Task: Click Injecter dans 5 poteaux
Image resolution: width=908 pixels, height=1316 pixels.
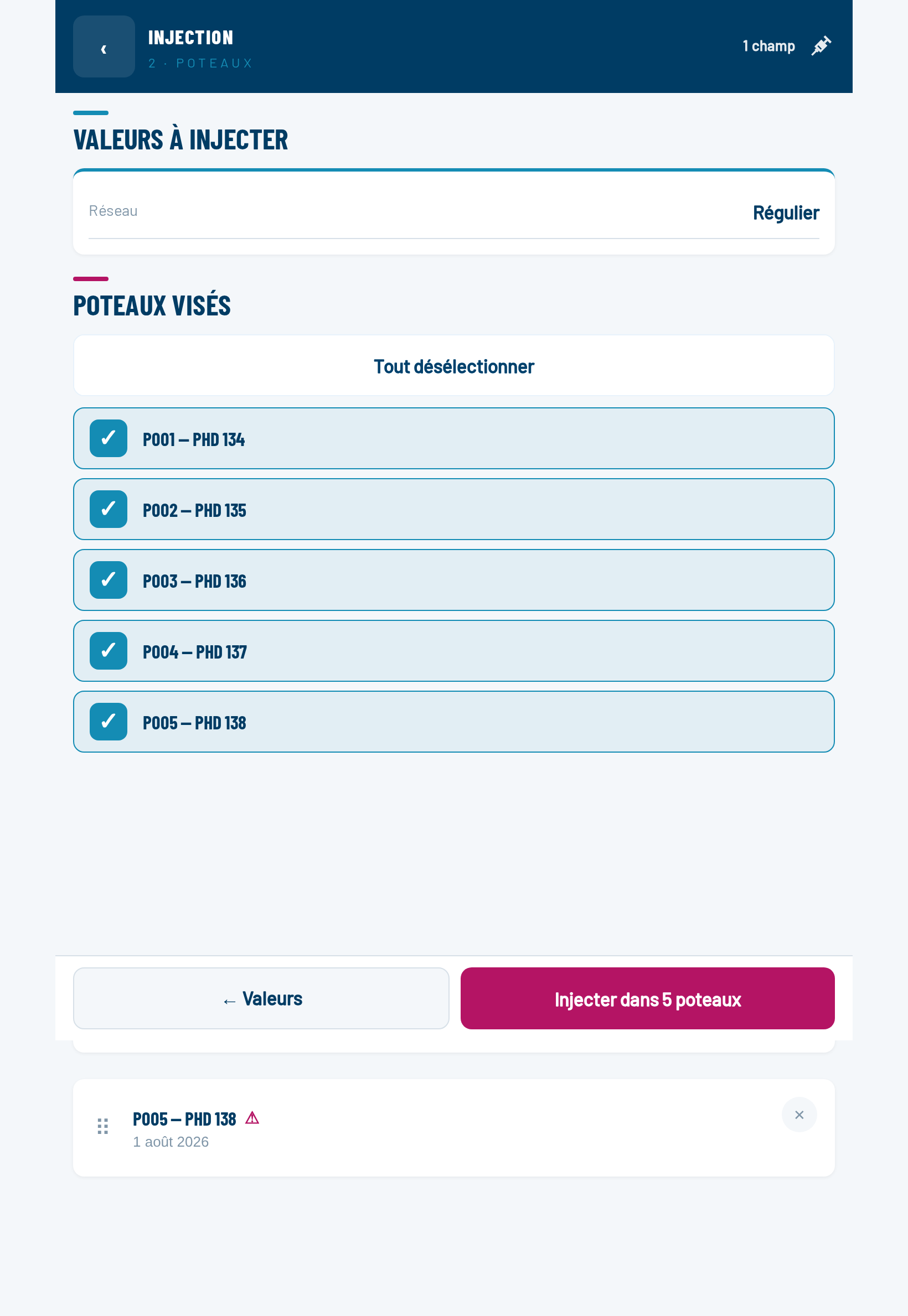Action: 647,998
